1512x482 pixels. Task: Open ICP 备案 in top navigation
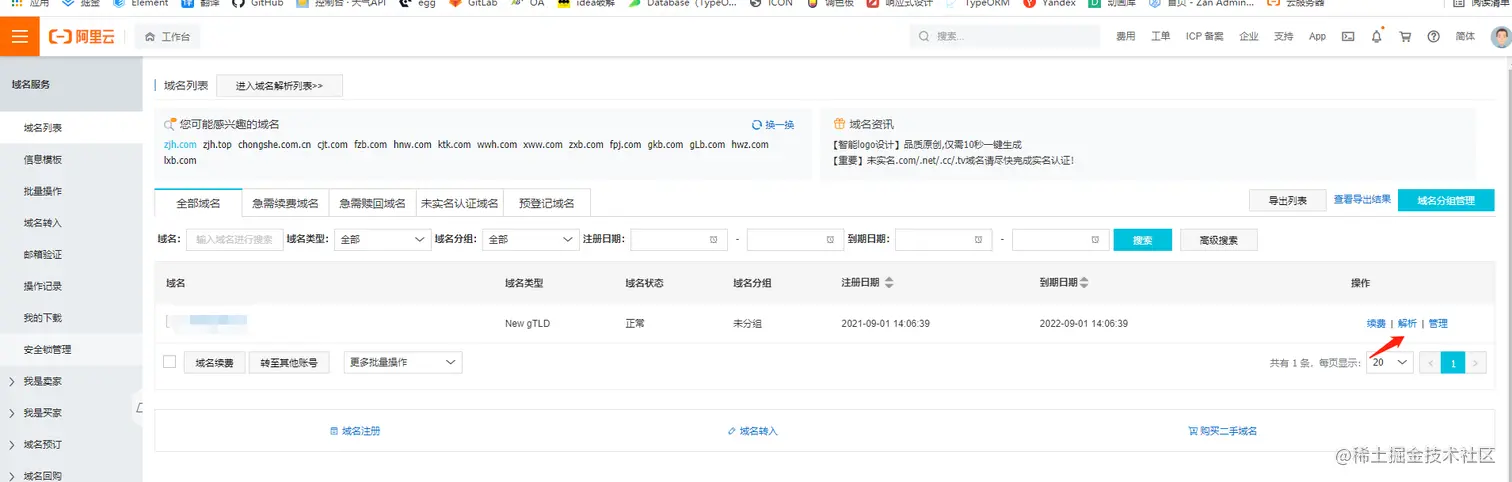[1204, 36]
